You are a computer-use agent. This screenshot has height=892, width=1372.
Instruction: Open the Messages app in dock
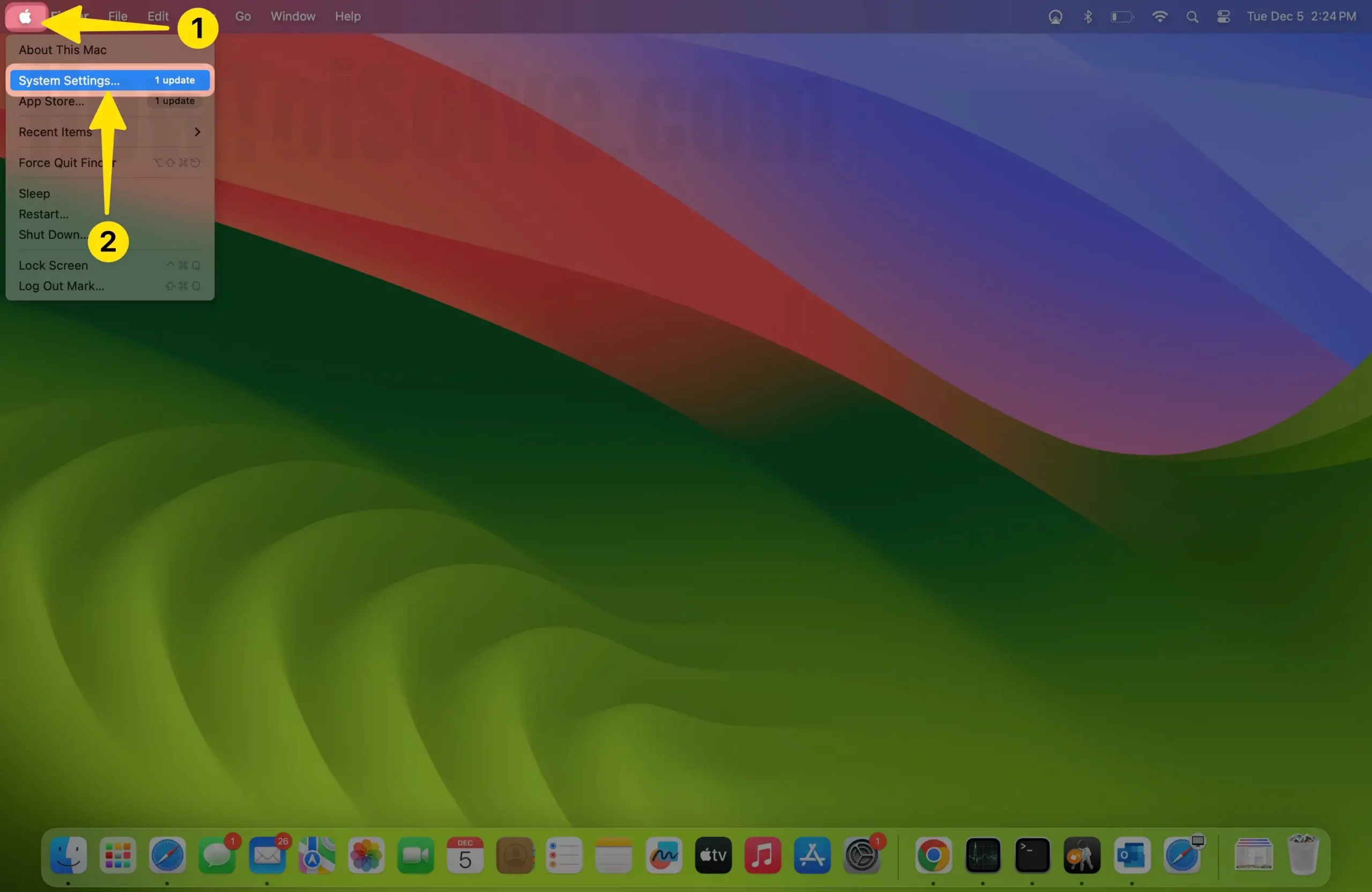[x=218, y=856]
